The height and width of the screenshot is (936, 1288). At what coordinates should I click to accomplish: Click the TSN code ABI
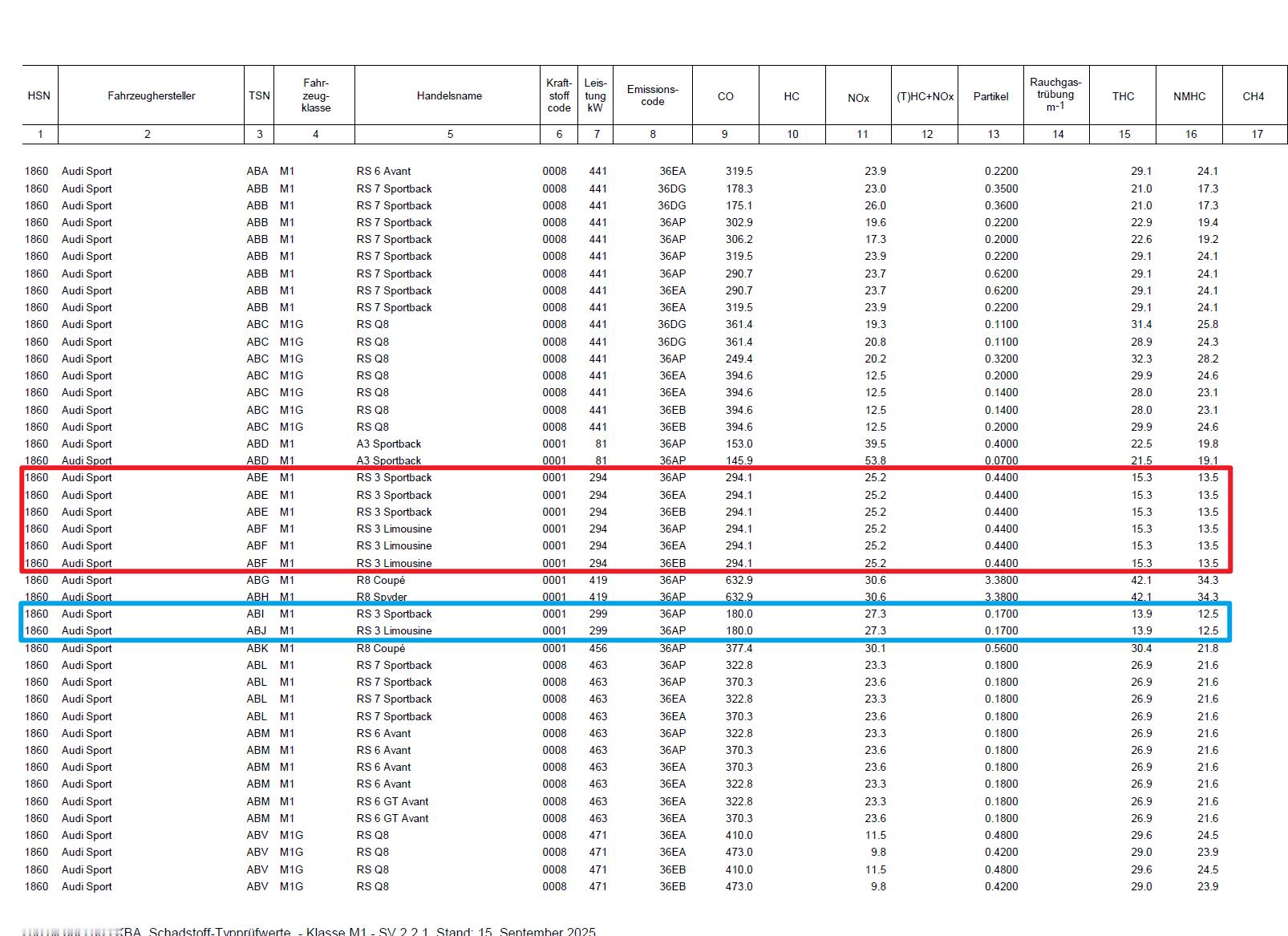pos(256,614)
